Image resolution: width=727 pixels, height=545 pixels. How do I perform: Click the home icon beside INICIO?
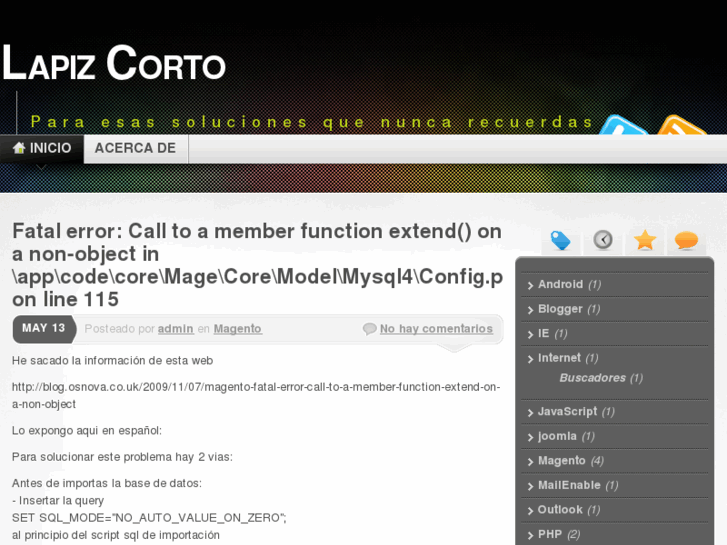tap(19, 148)
